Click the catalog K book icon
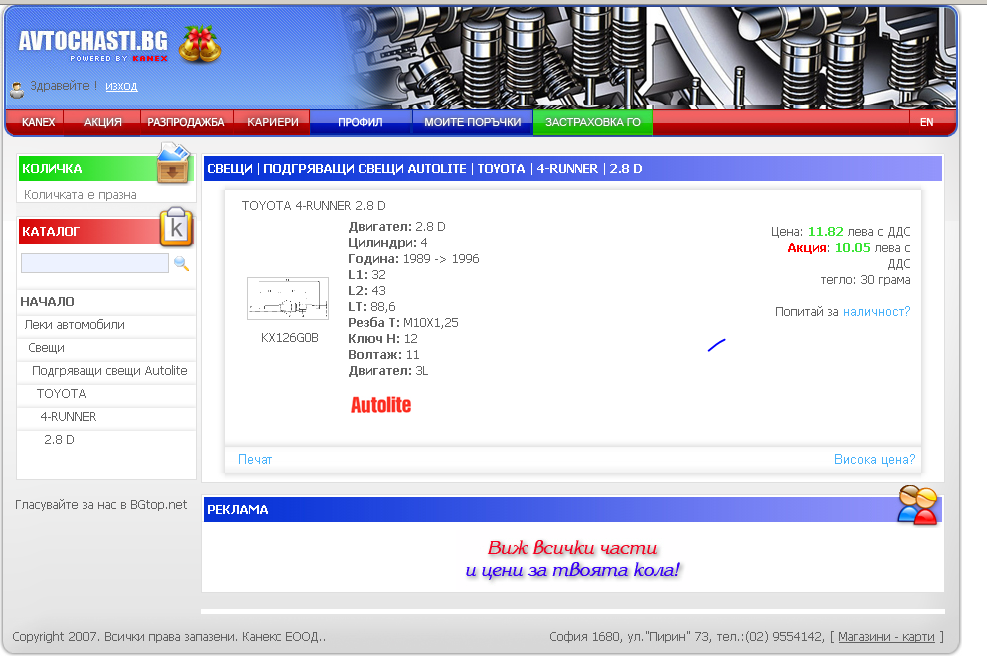Screen dimensions: 987x665 click(176, 227)
